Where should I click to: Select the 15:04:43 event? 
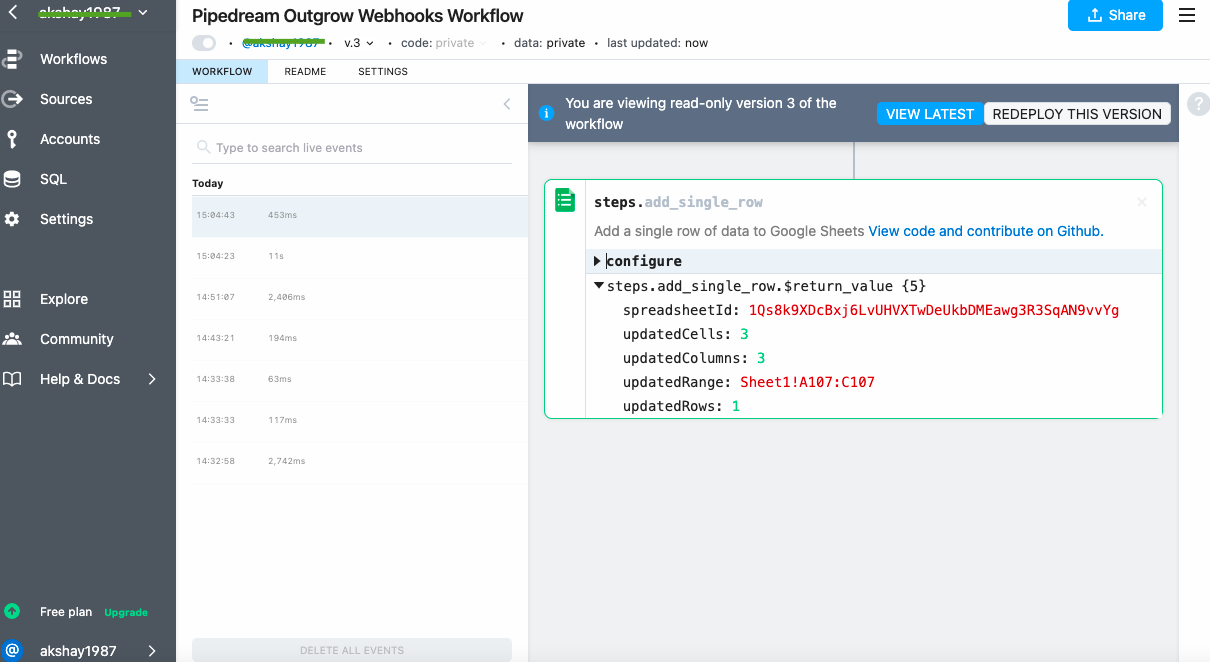pos(360,215)
